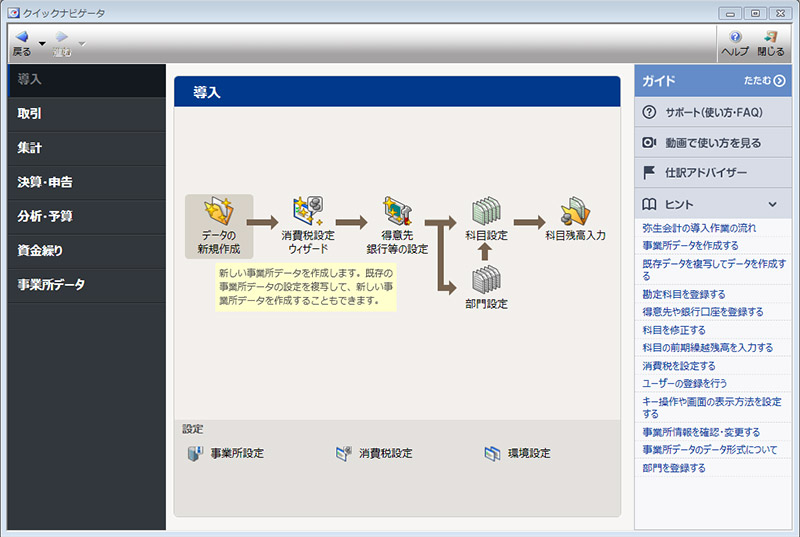This screenshot has width=800, height=537.
Task: Select the 資金繰り sidebar menu item
Action: coord(87,251)
